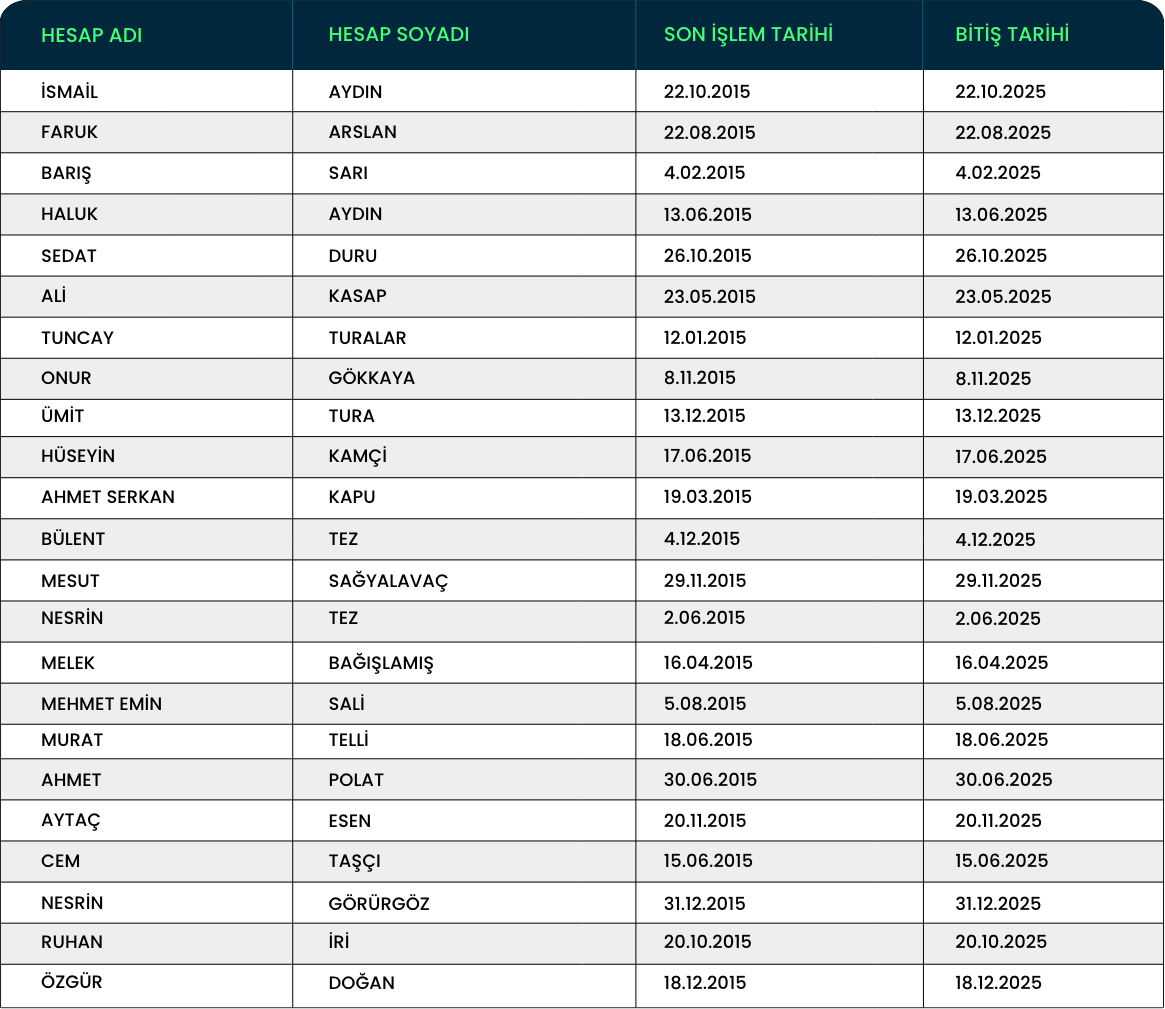Select the AHMET SERKAN name cell
The image size is (1165, 1009).
tap(108, 497)
